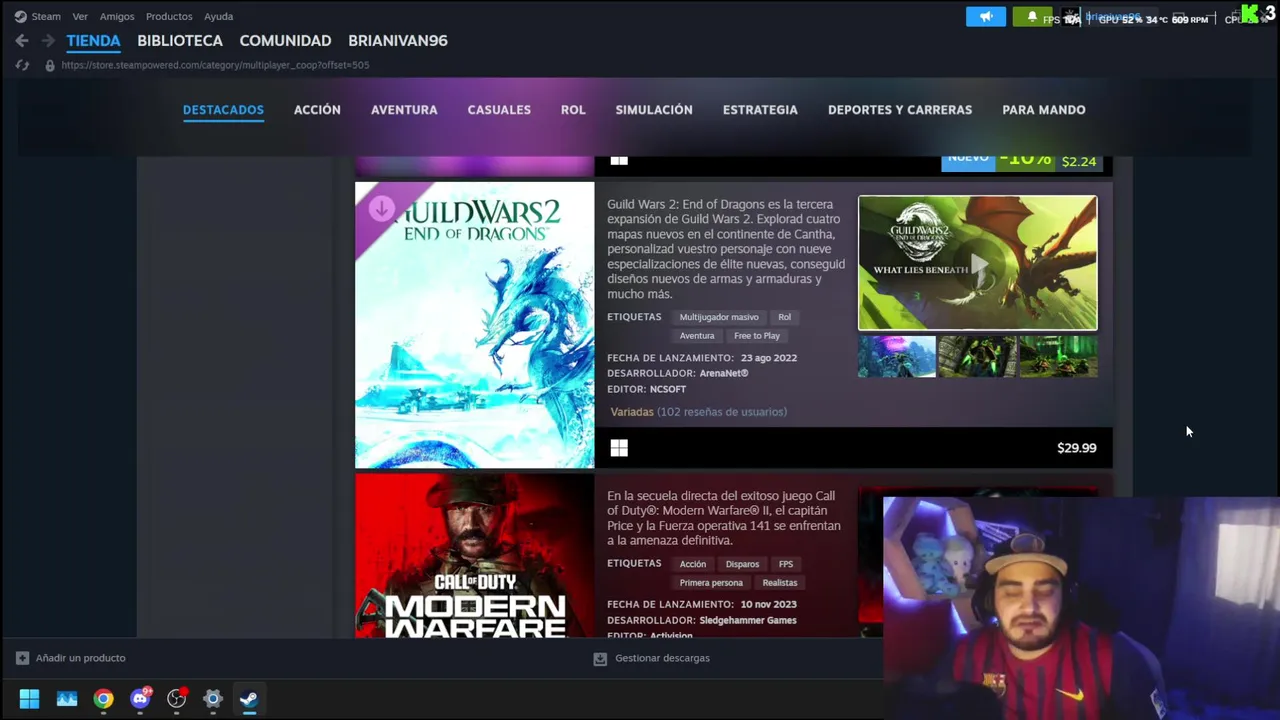This screenshot has width=1280, height=720.
Task: Open the BRIANIVAN96 profile section
Action: click(397, 41)
